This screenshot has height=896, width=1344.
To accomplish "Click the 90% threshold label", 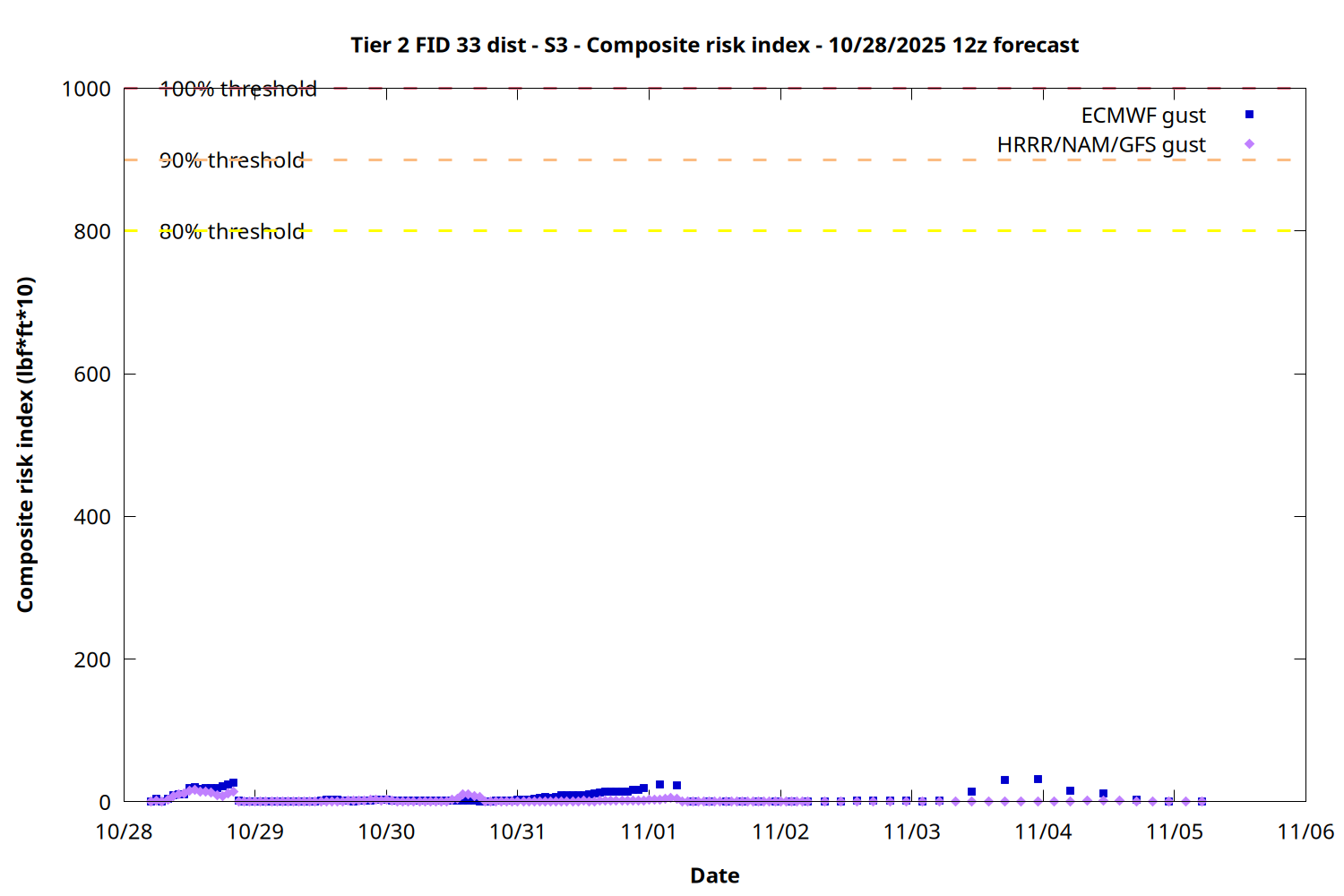I will [x=231, y=160].
